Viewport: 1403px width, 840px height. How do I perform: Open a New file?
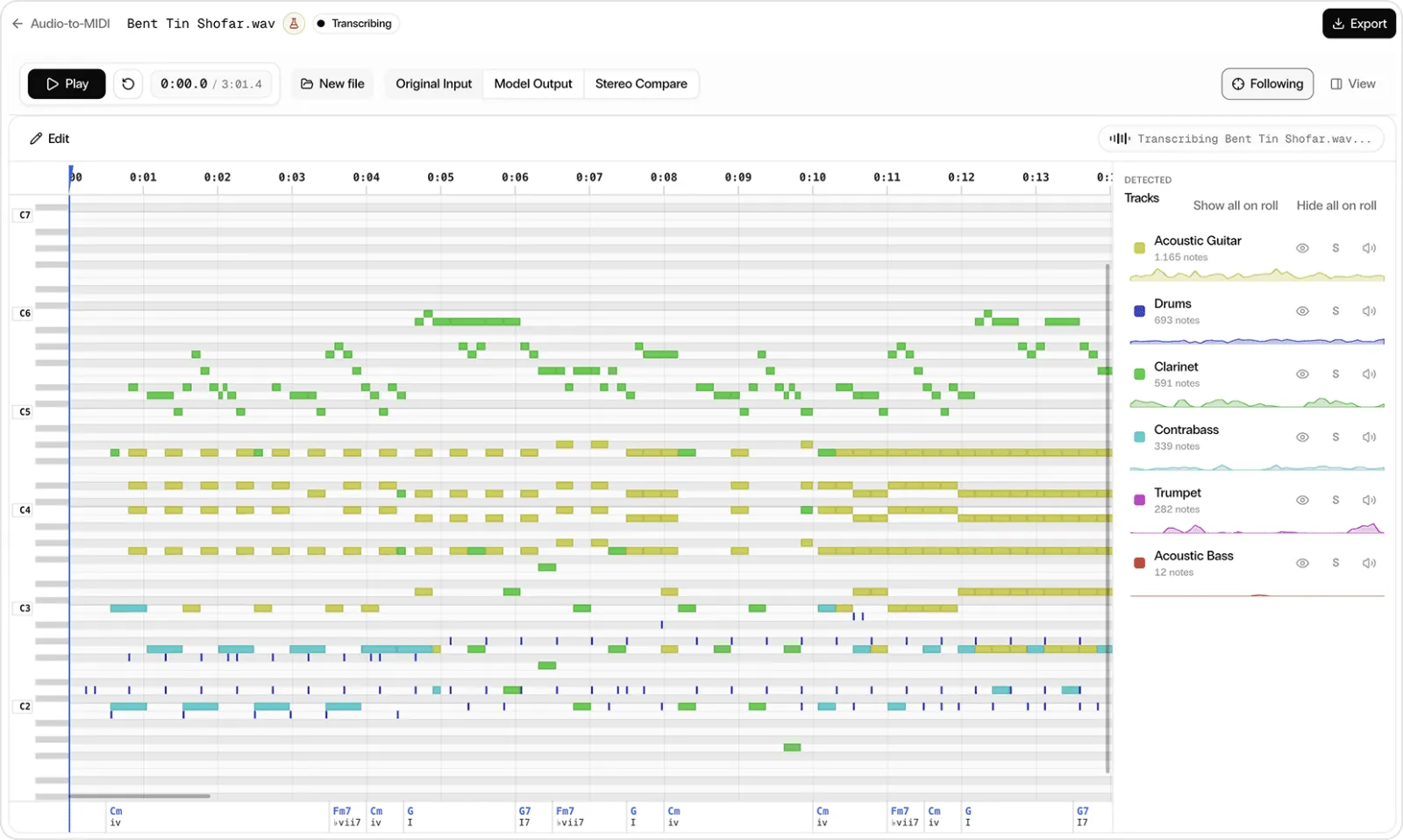(332, 84)
